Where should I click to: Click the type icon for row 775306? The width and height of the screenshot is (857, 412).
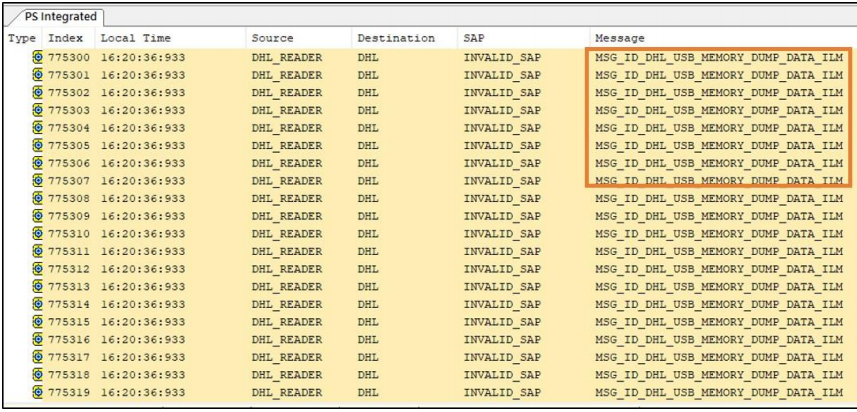(x=38, y=163)
